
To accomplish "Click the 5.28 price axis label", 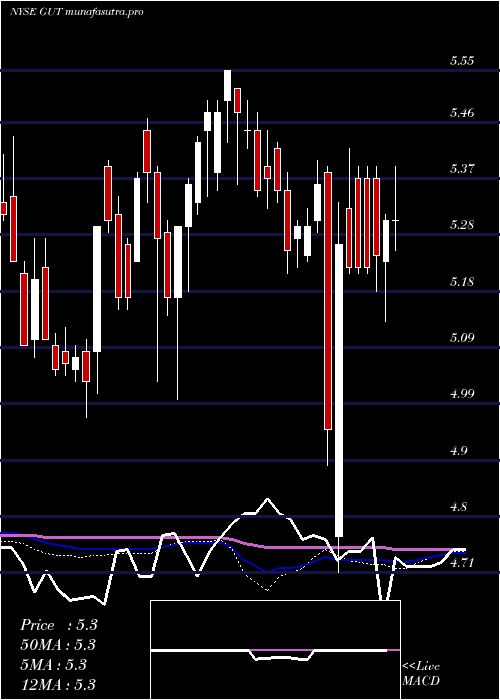I will [462, 225].
